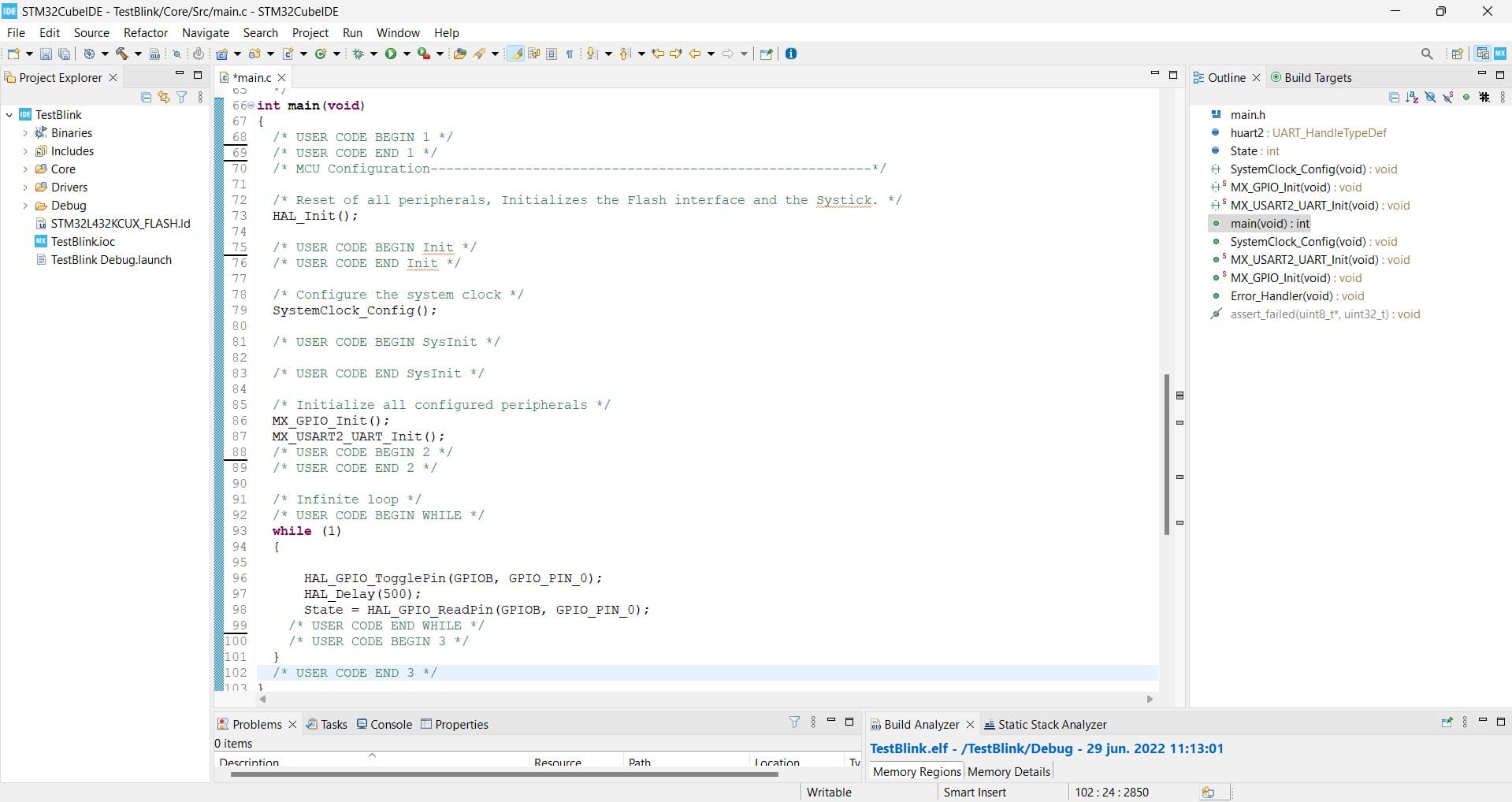The width and height of the screenshot is (1512, 802).
Task: Open the File menu
Action: coord(16,33)
